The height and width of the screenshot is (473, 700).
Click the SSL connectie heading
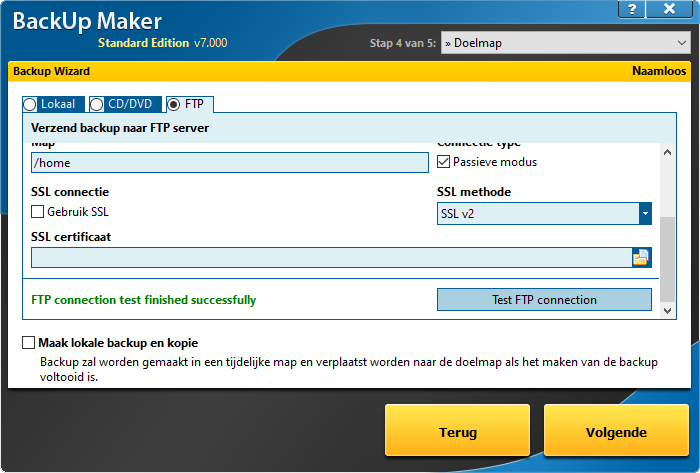70,192
